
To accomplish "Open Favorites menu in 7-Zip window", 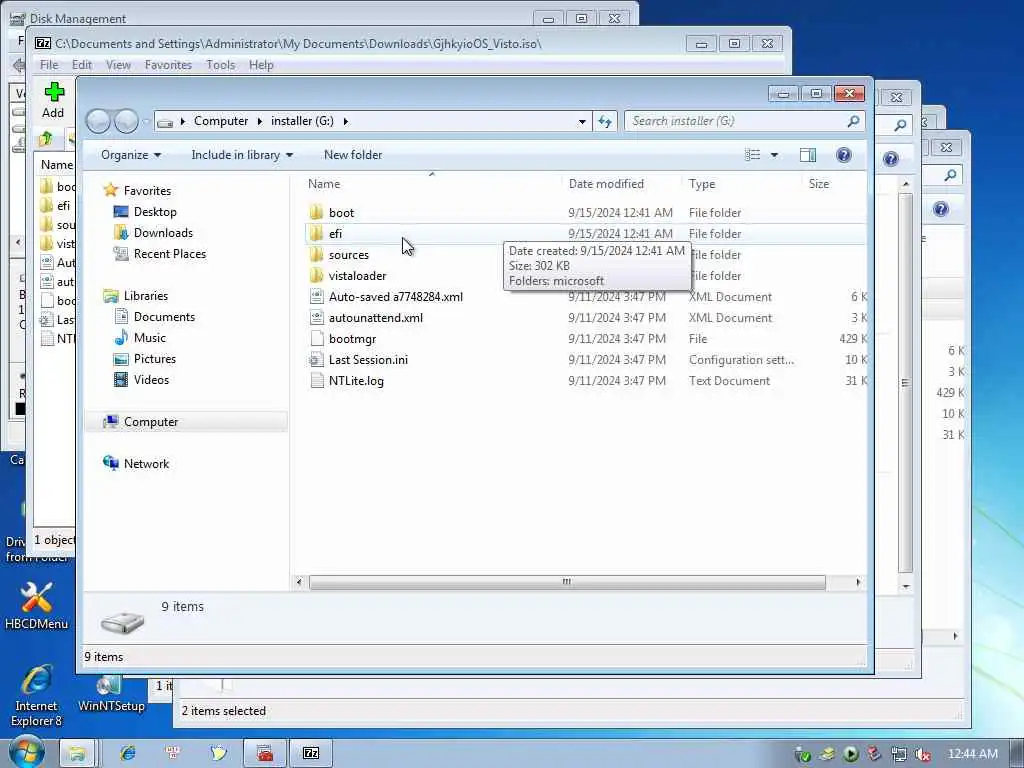I will [168, 65].
